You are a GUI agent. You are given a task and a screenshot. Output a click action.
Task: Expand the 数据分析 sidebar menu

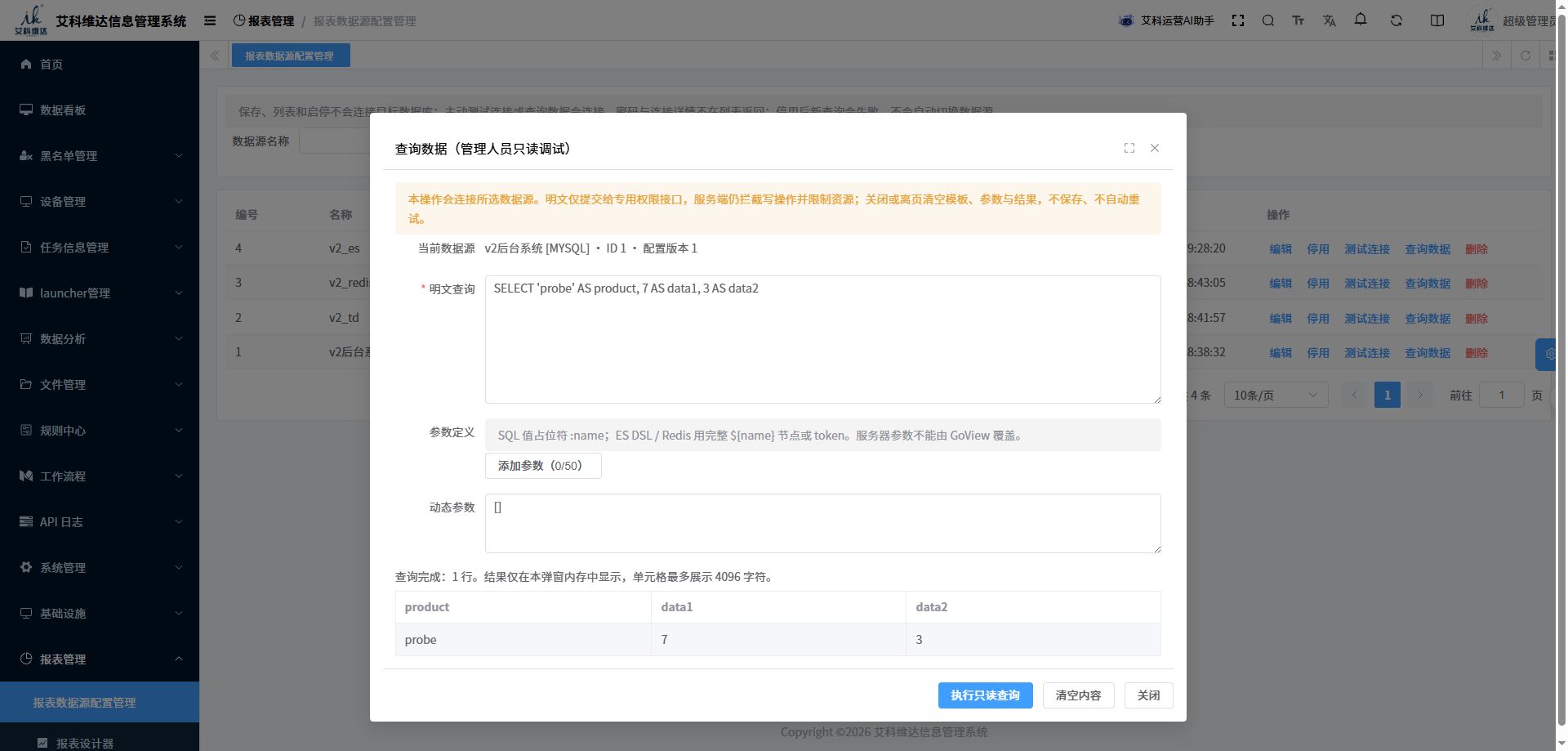click(x=100, y=338)
